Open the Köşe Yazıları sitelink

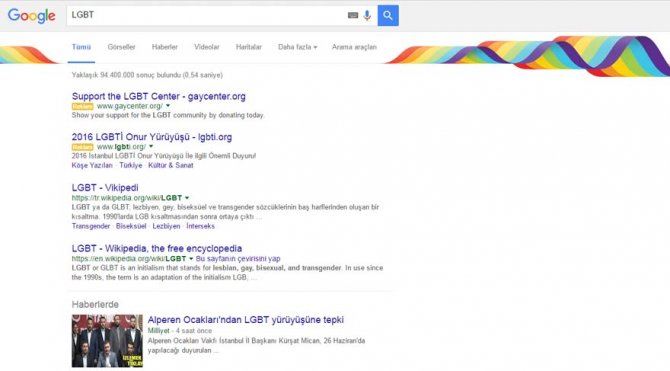(x=92, y=165)
